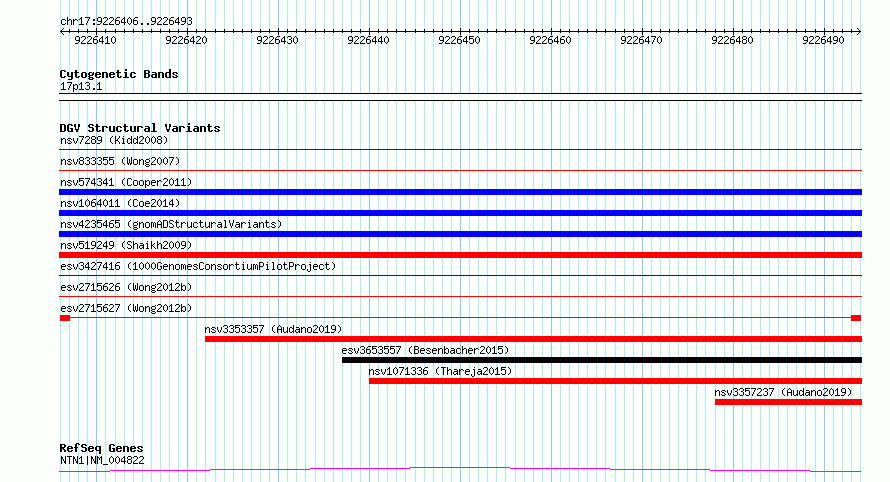Viewport: 890px width, 482px height.
Task: Select the nsv574341 (Cooper2011) blue bar
Action: (x=460, y=192)
